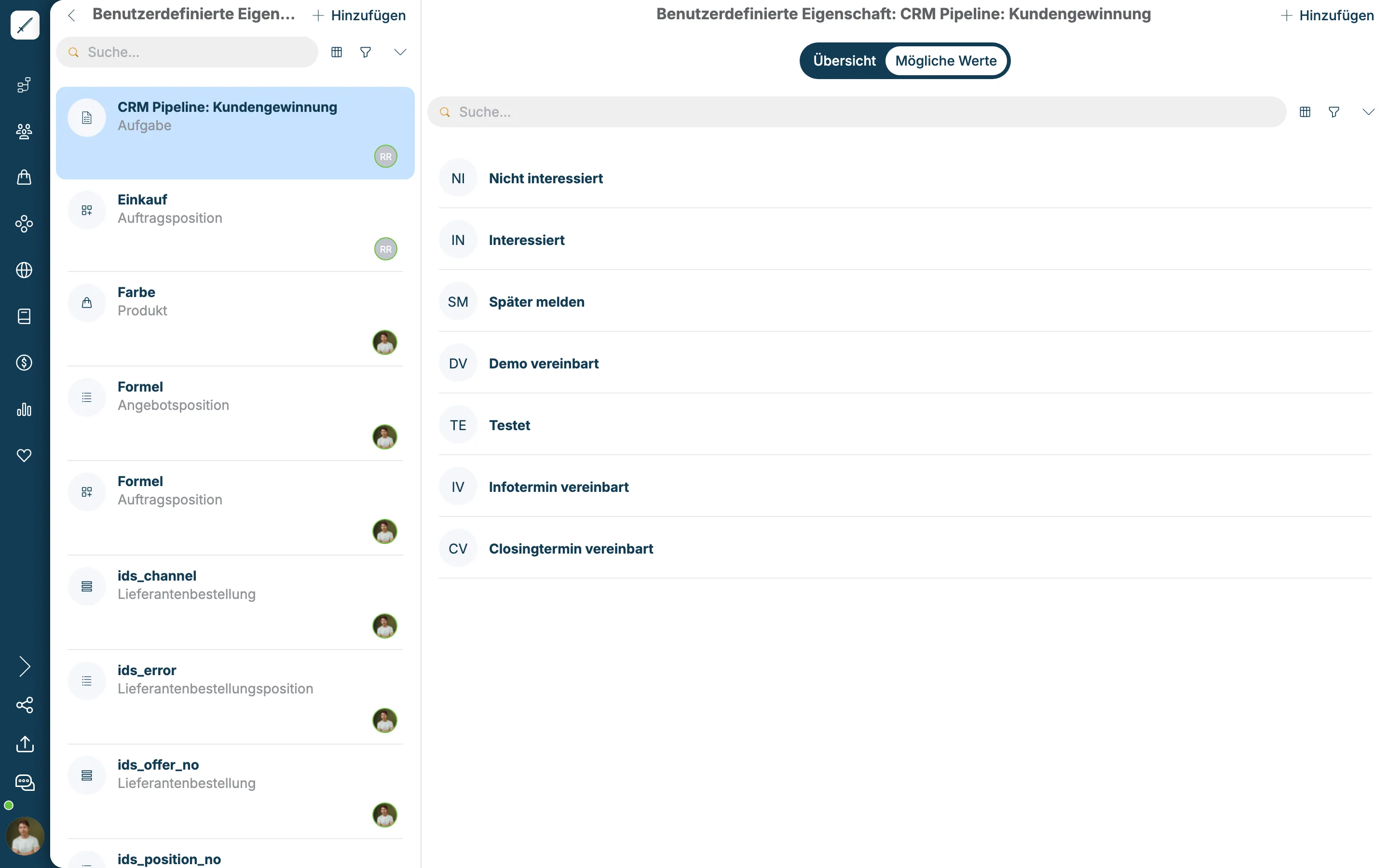
Task: Open the user profile avatar bottom left
Action: tap(25, 837)
